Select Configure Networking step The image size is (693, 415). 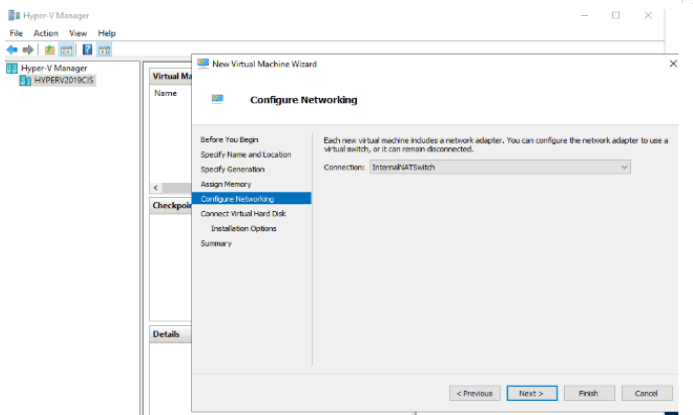coord(251,198)
